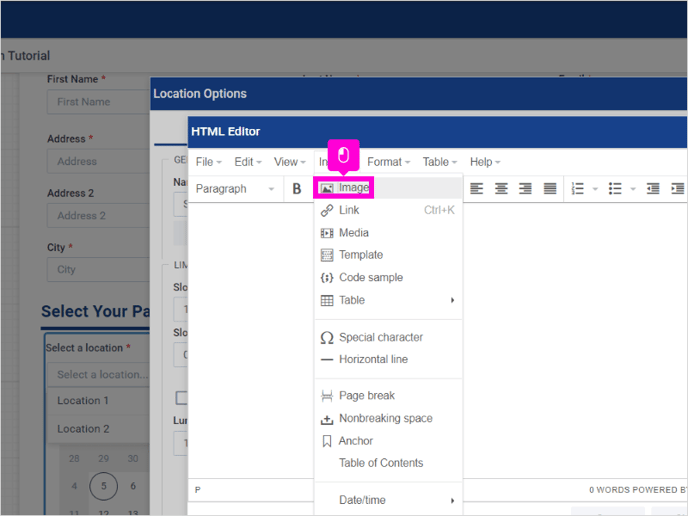Choose Link in the Insert menu

(x=388, y=210)
